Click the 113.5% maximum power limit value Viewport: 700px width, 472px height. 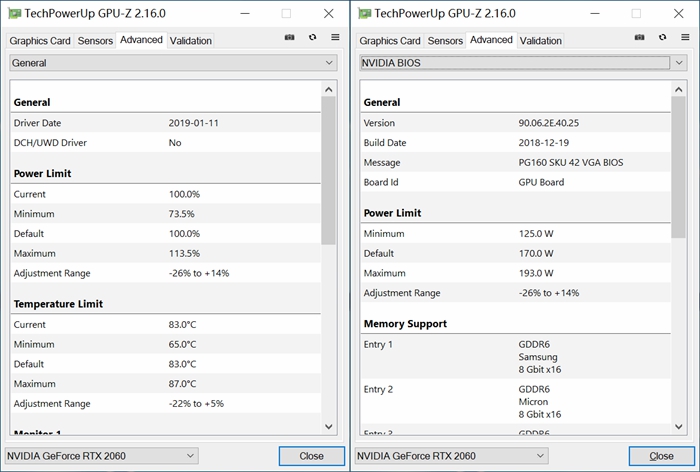(x=184, y=253)
